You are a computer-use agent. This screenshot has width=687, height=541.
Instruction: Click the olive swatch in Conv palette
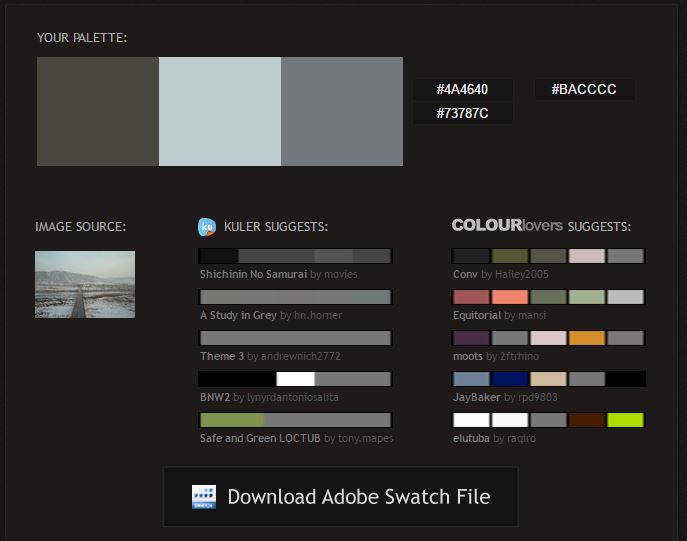click(510, 256)
